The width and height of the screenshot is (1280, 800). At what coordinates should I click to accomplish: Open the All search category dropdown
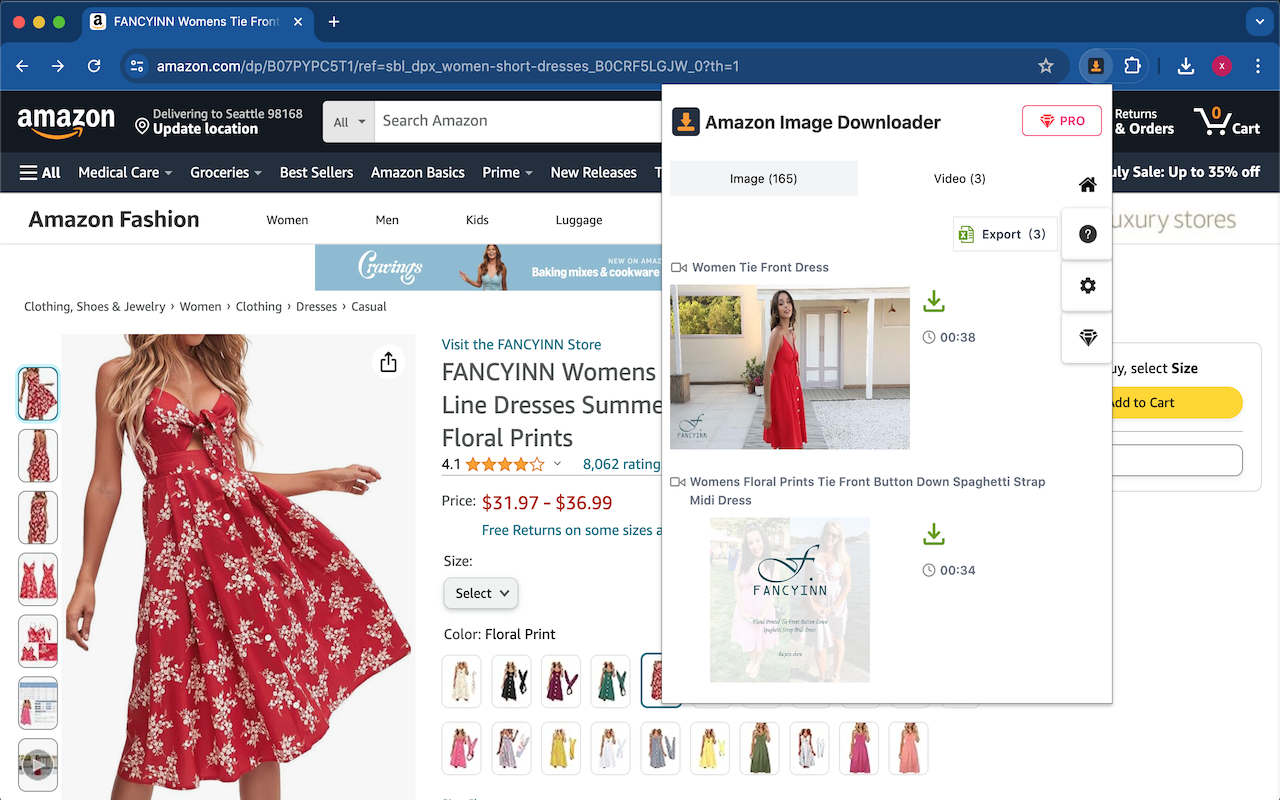coord(348,122)
